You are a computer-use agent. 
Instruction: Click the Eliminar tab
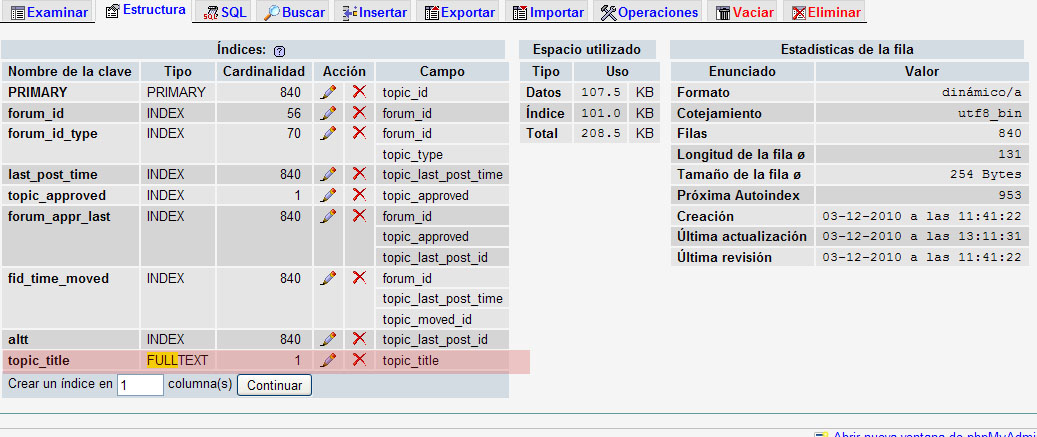tap(826, 12)
